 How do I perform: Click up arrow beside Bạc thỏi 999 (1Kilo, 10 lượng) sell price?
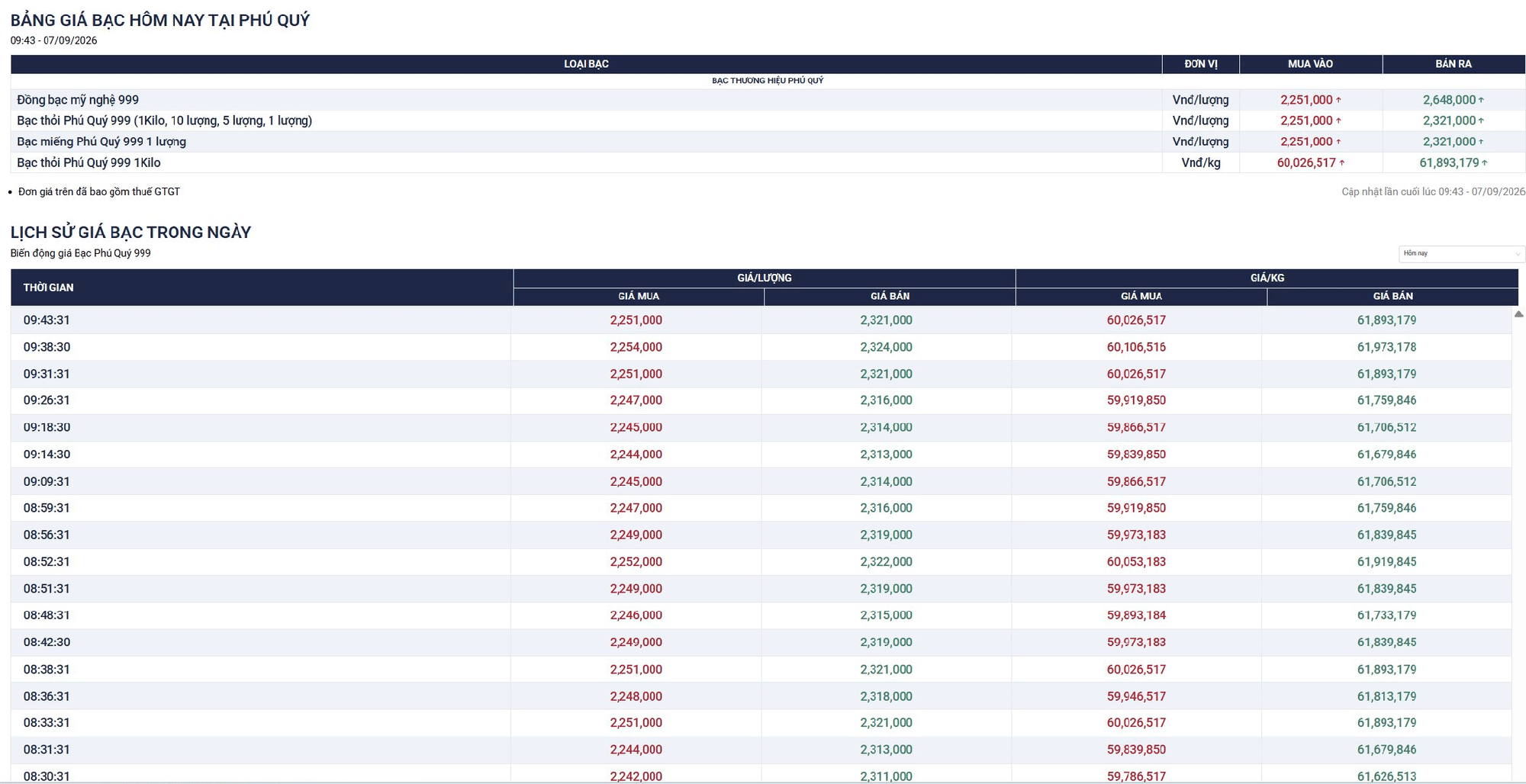click(x=1481, y=120)
